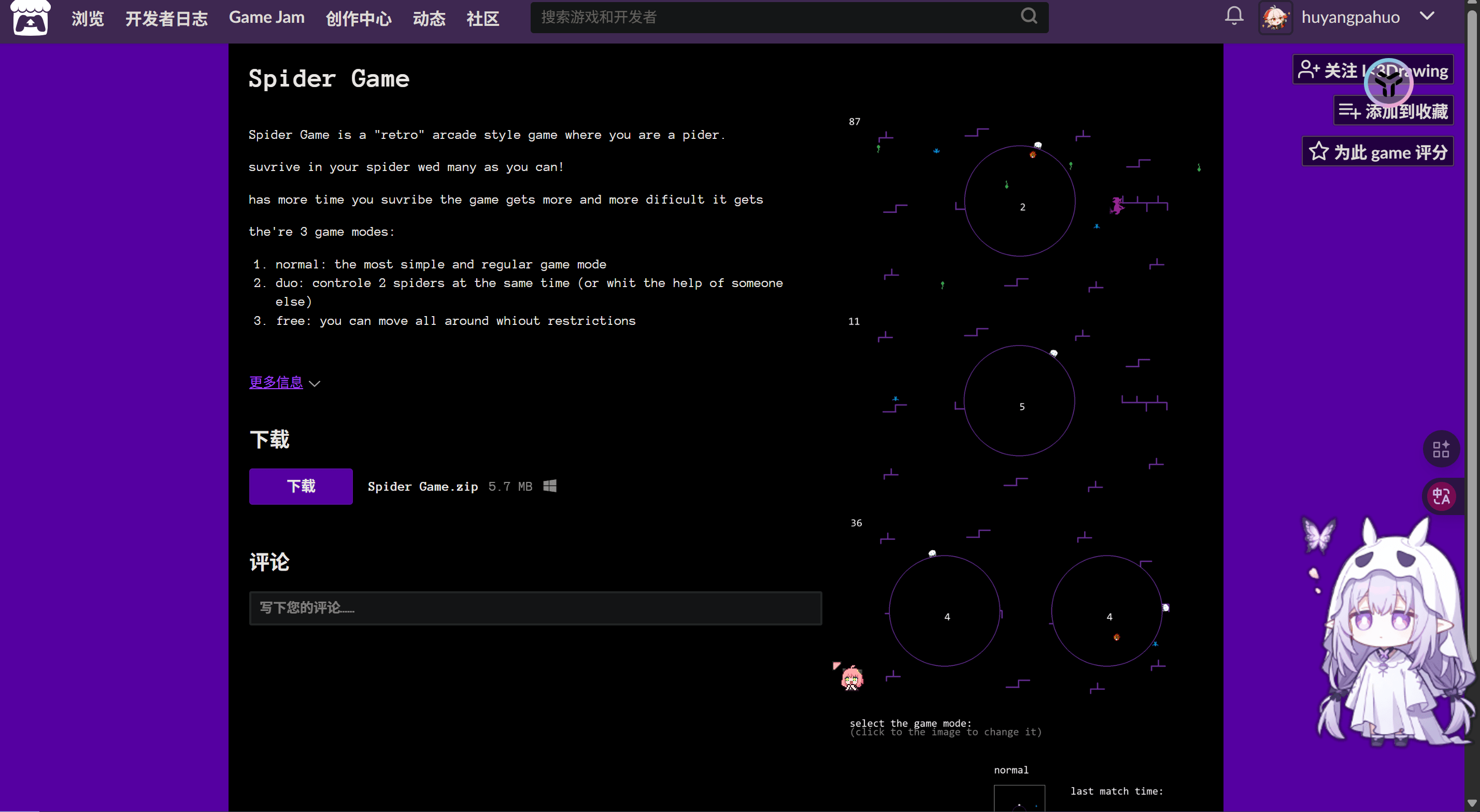Click the floating translate icon
This screenshot has height=812, width=1480.
pyautogui.click(x=1441, y=496)
